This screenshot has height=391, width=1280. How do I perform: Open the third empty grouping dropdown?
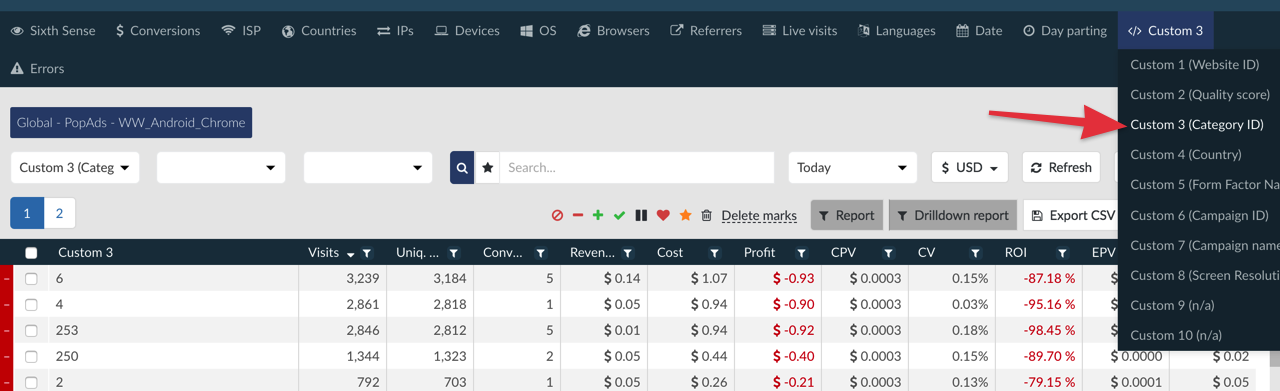pos(368,168)
